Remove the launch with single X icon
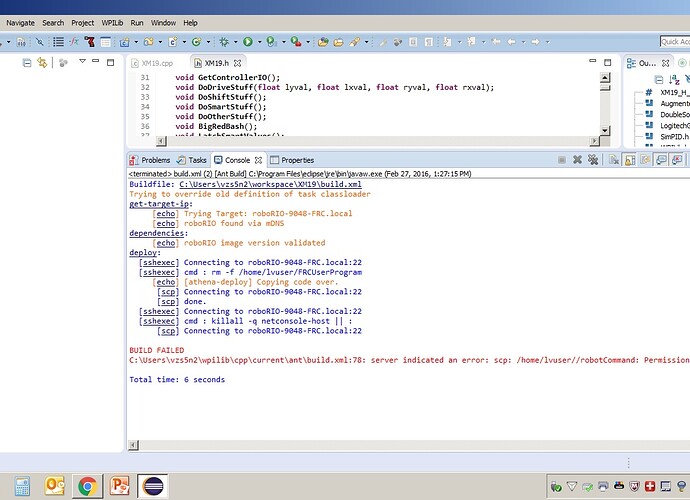Image resolution: width=690 pixels, height=500 pixels. click(x=577, y=160)
